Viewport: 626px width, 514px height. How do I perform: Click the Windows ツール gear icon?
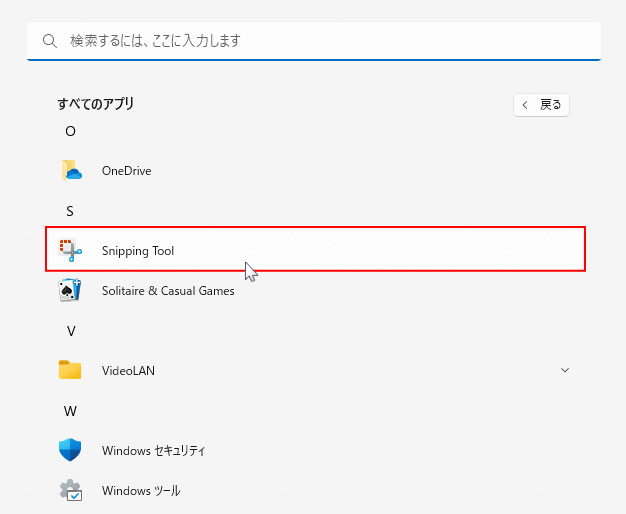tap(70, 491)
